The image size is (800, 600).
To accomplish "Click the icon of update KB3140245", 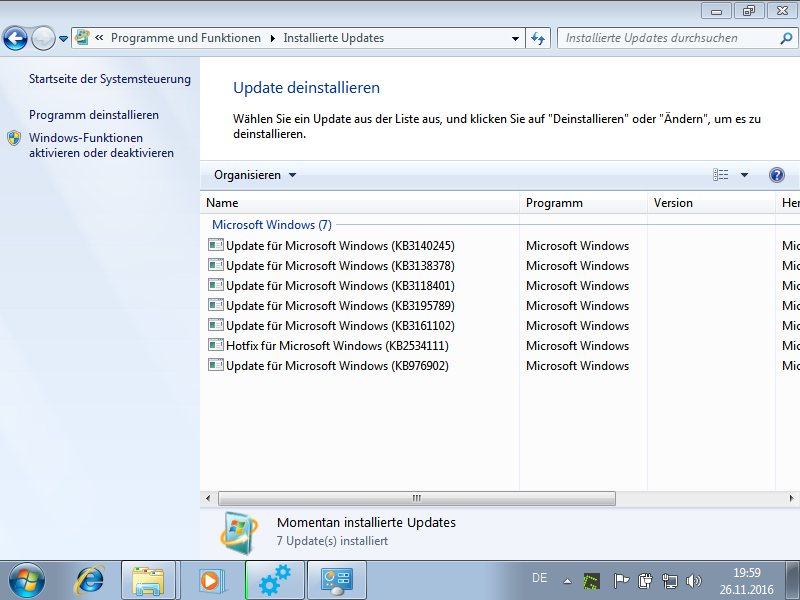I will 216,245.
